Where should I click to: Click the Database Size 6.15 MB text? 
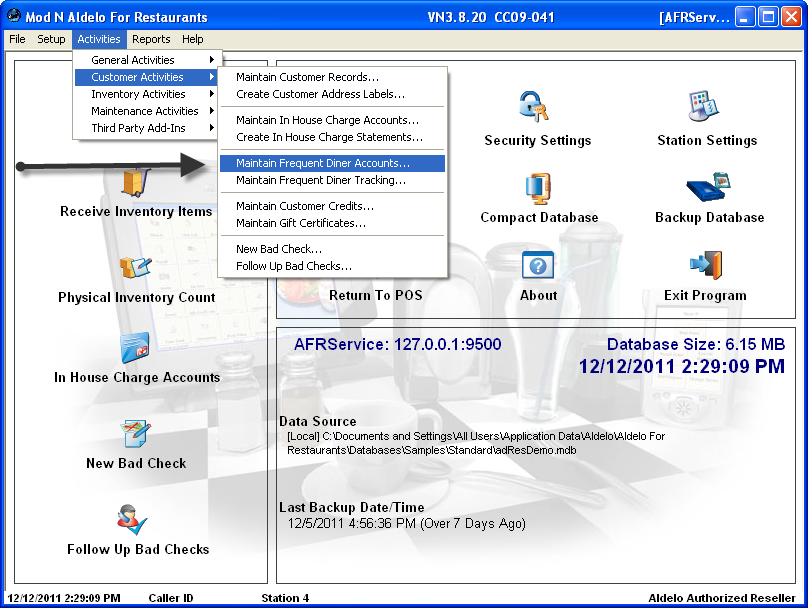click(696, 344)
